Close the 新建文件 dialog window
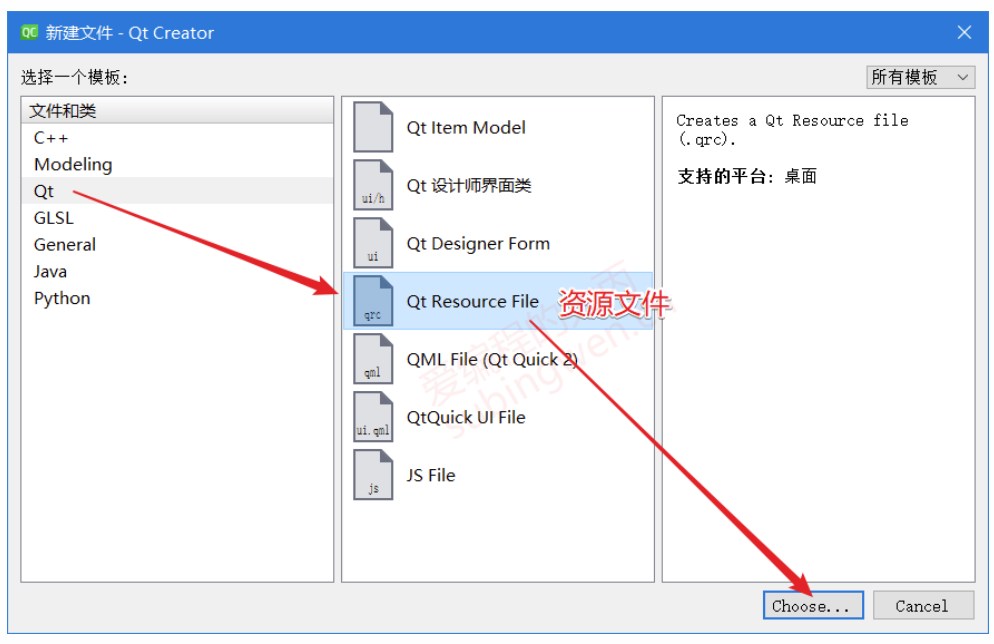Image resolution: width=994 pixels, height=644 pixels. pyautogui.click(x=964, y=32)
